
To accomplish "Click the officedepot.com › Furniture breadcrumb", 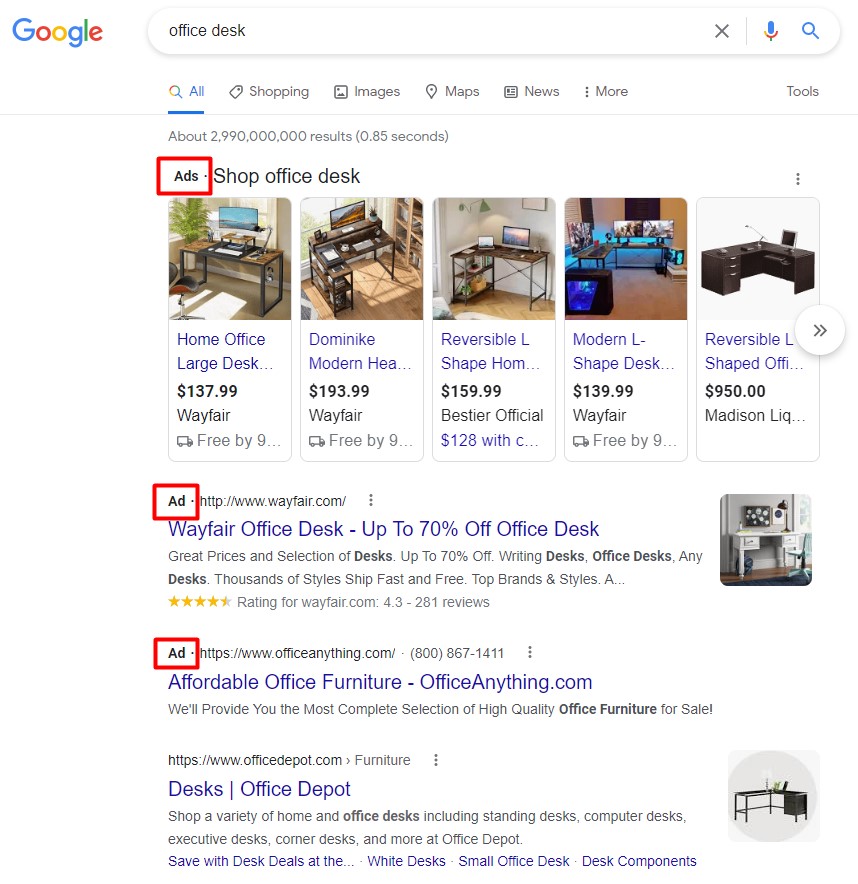I will point(289,760).
